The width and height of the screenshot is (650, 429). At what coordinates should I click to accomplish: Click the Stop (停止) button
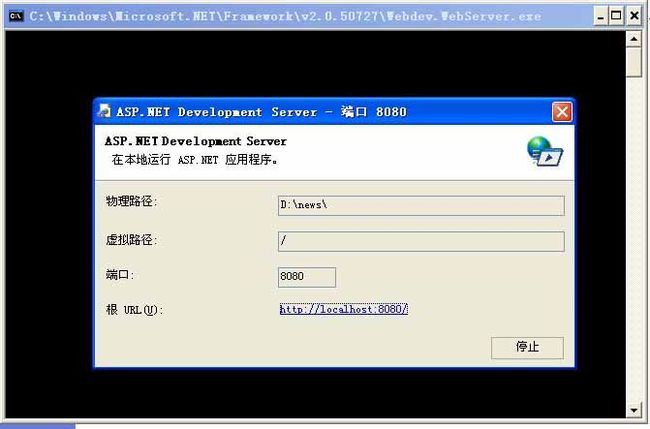point(527,347)
